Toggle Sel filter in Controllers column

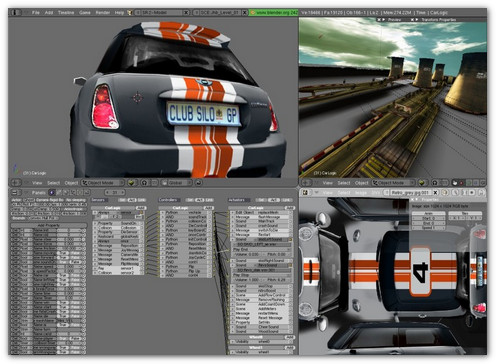click(190, 200)
